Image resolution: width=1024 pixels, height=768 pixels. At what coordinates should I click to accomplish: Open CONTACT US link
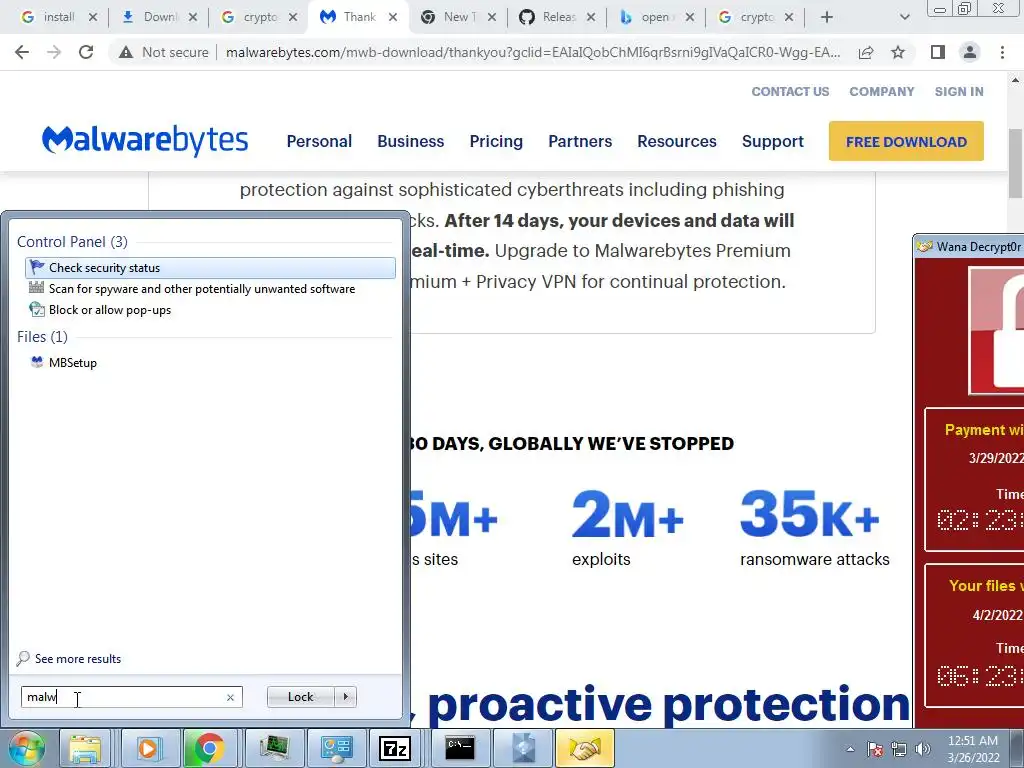[790, 91]
